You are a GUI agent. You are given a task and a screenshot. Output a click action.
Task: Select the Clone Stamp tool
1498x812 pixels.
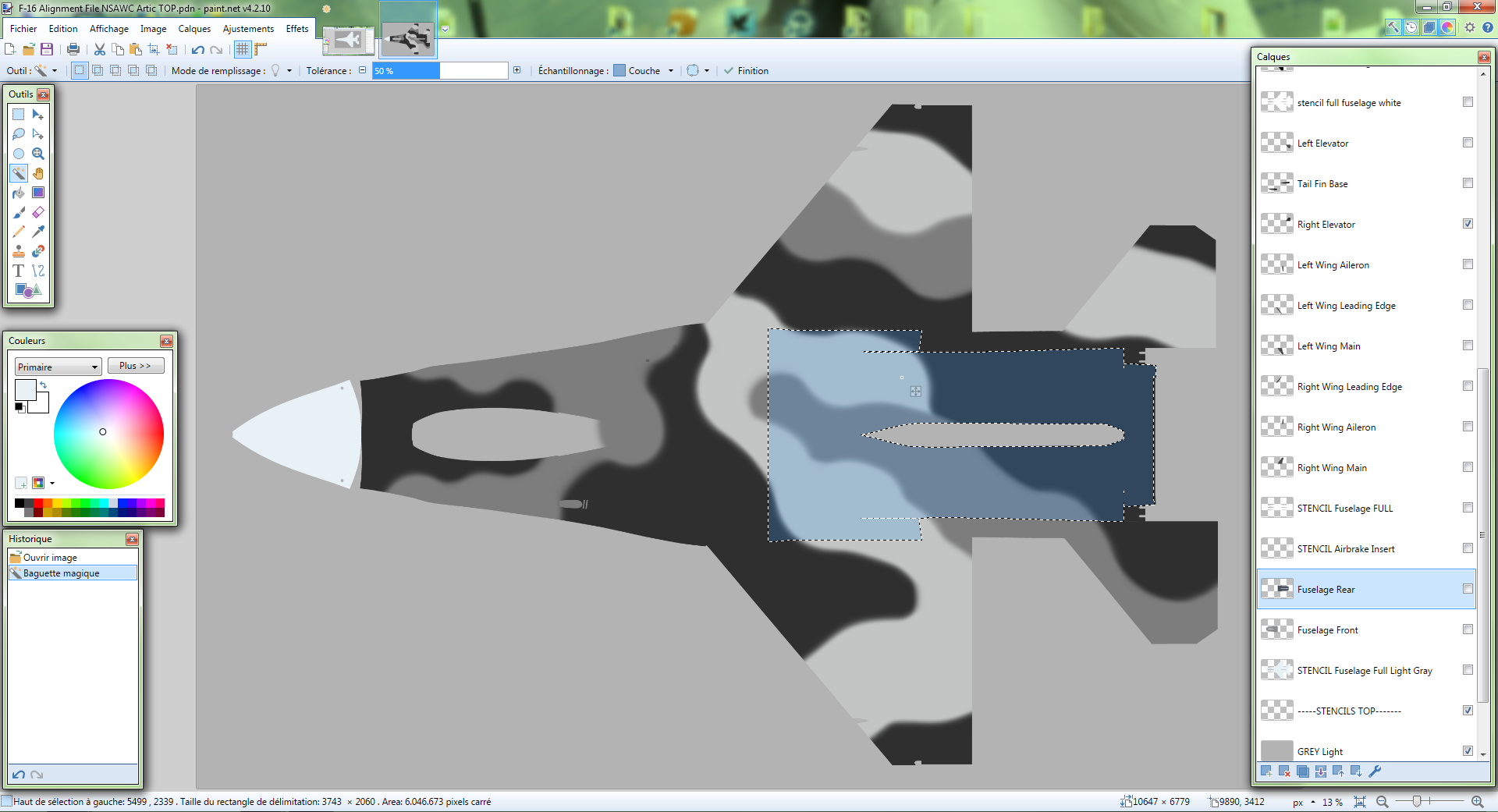(x=19, y=251)
